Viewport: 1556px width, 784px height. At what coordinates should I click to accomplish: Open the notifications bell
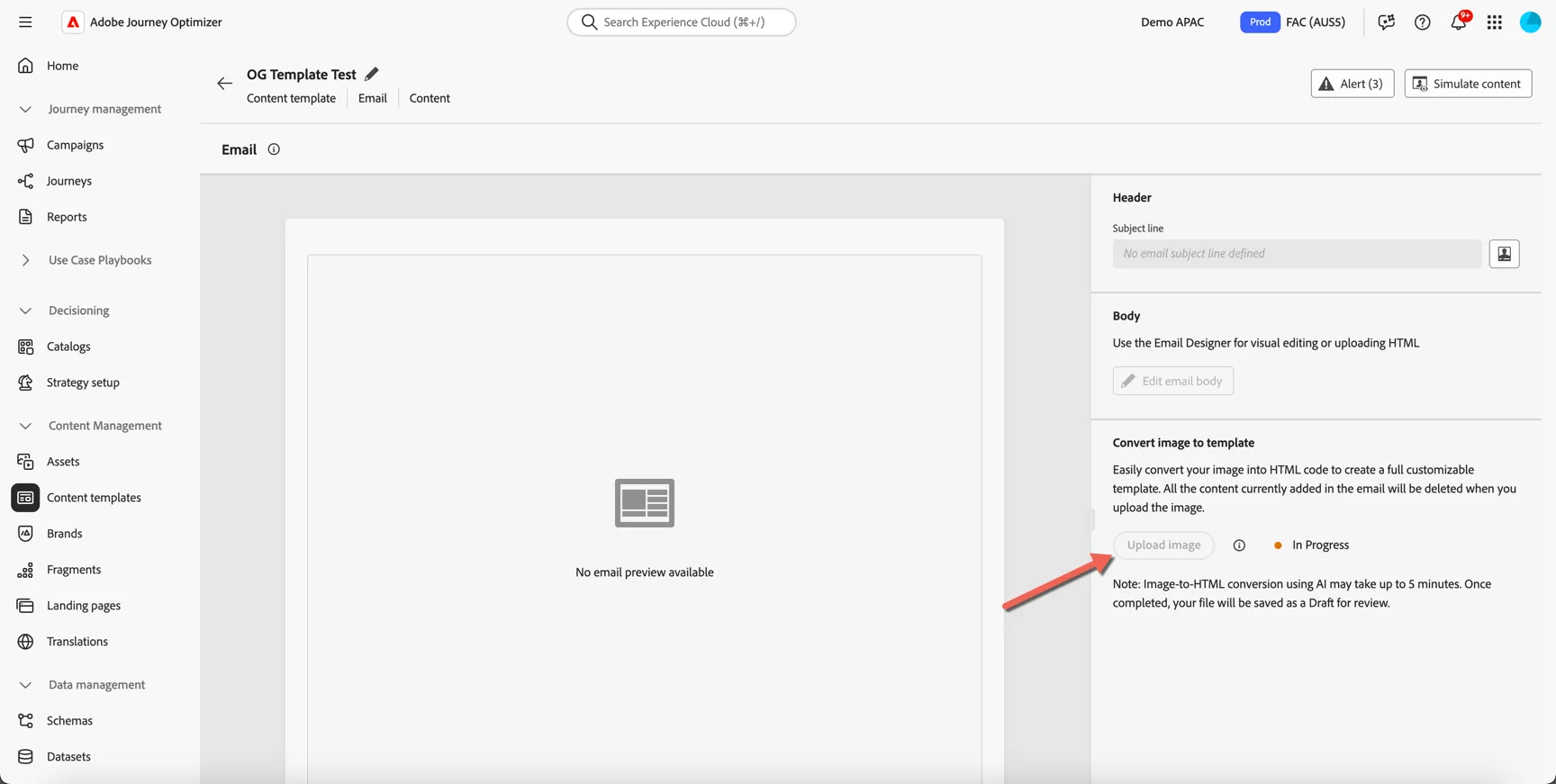(1459, 22)
